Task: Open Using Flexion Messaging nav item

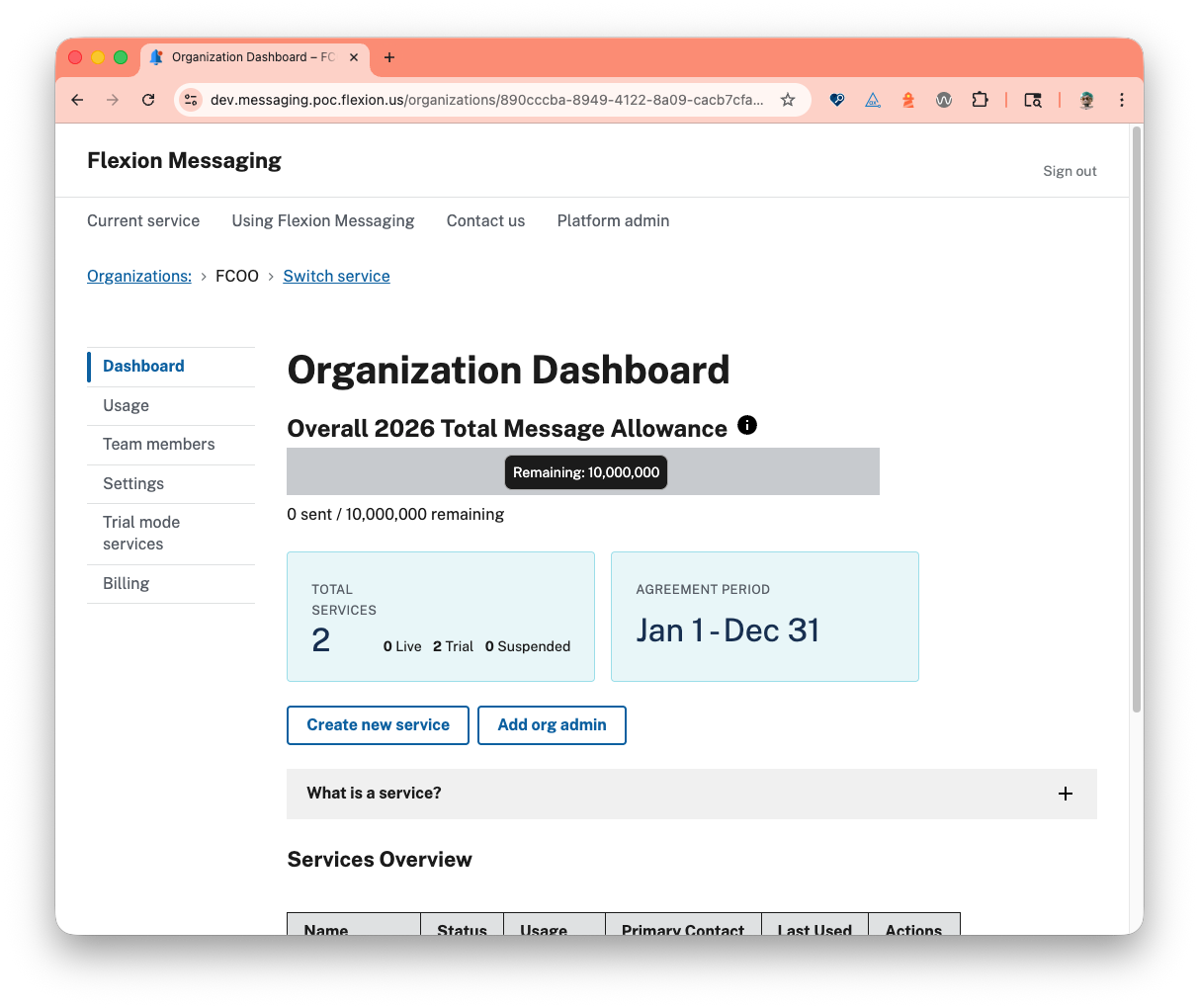Action: 323,220
